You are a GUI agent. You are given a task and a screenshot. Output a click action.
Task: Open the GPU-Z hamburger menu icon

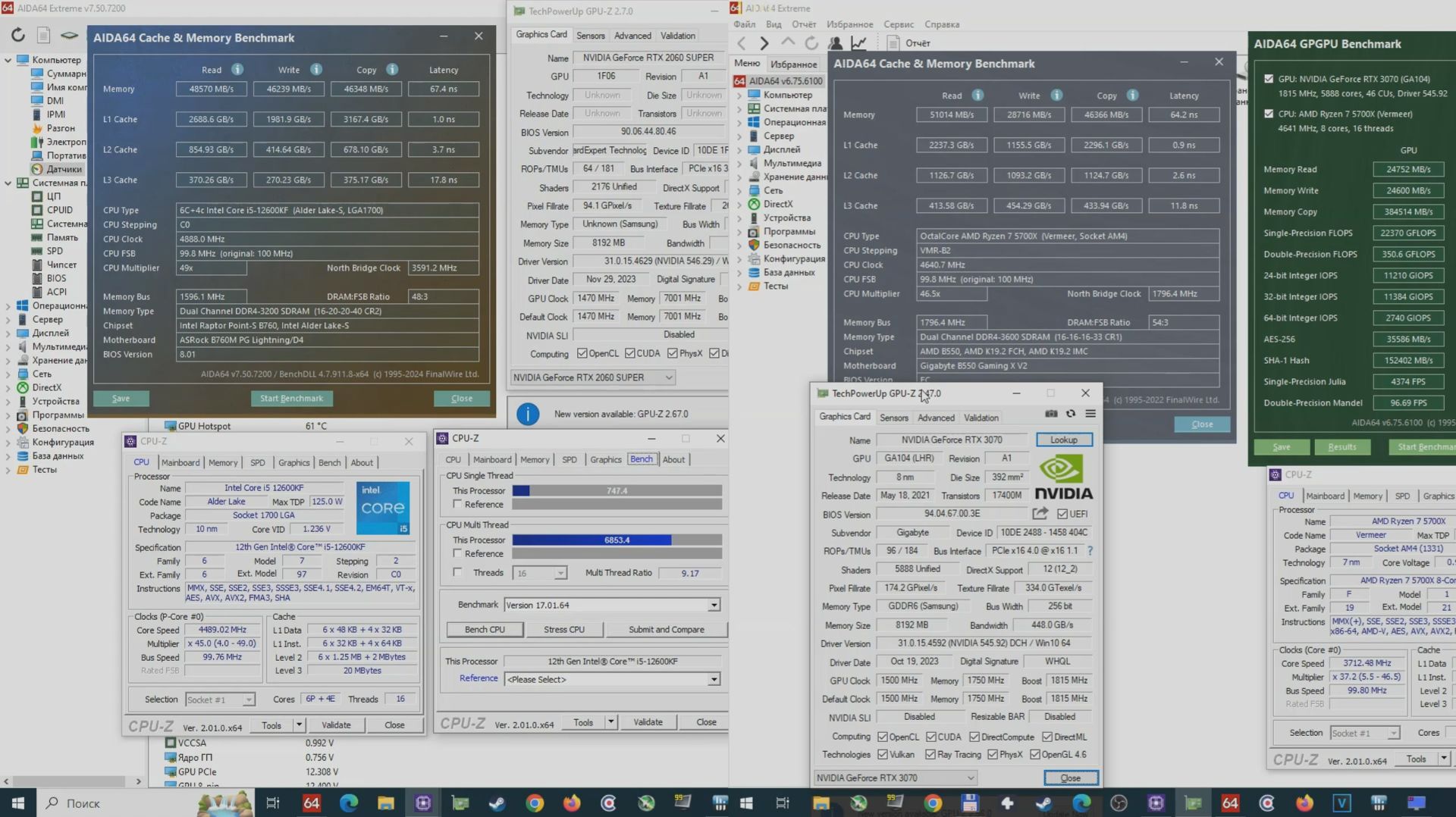click(1090, 415)
